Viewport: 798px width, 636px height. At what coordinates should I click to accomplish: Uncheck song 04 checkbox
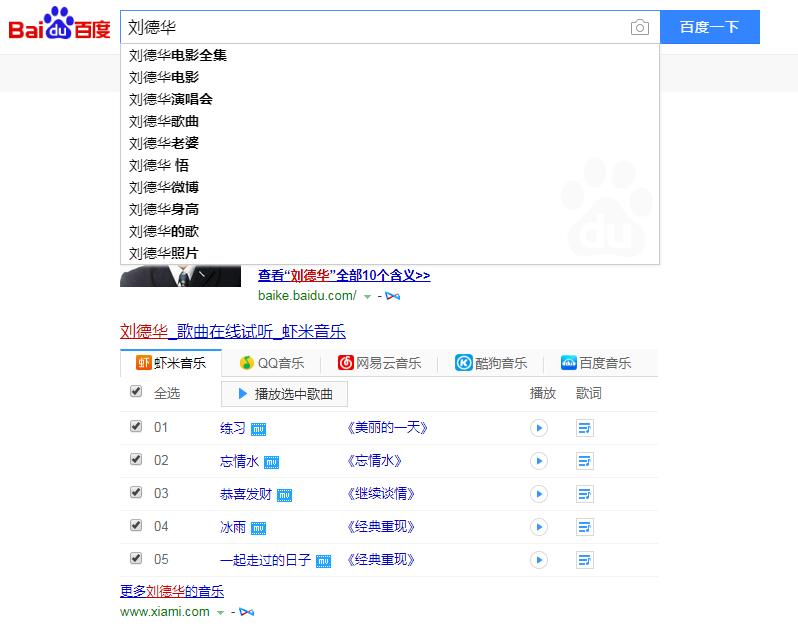coord(136,525)
